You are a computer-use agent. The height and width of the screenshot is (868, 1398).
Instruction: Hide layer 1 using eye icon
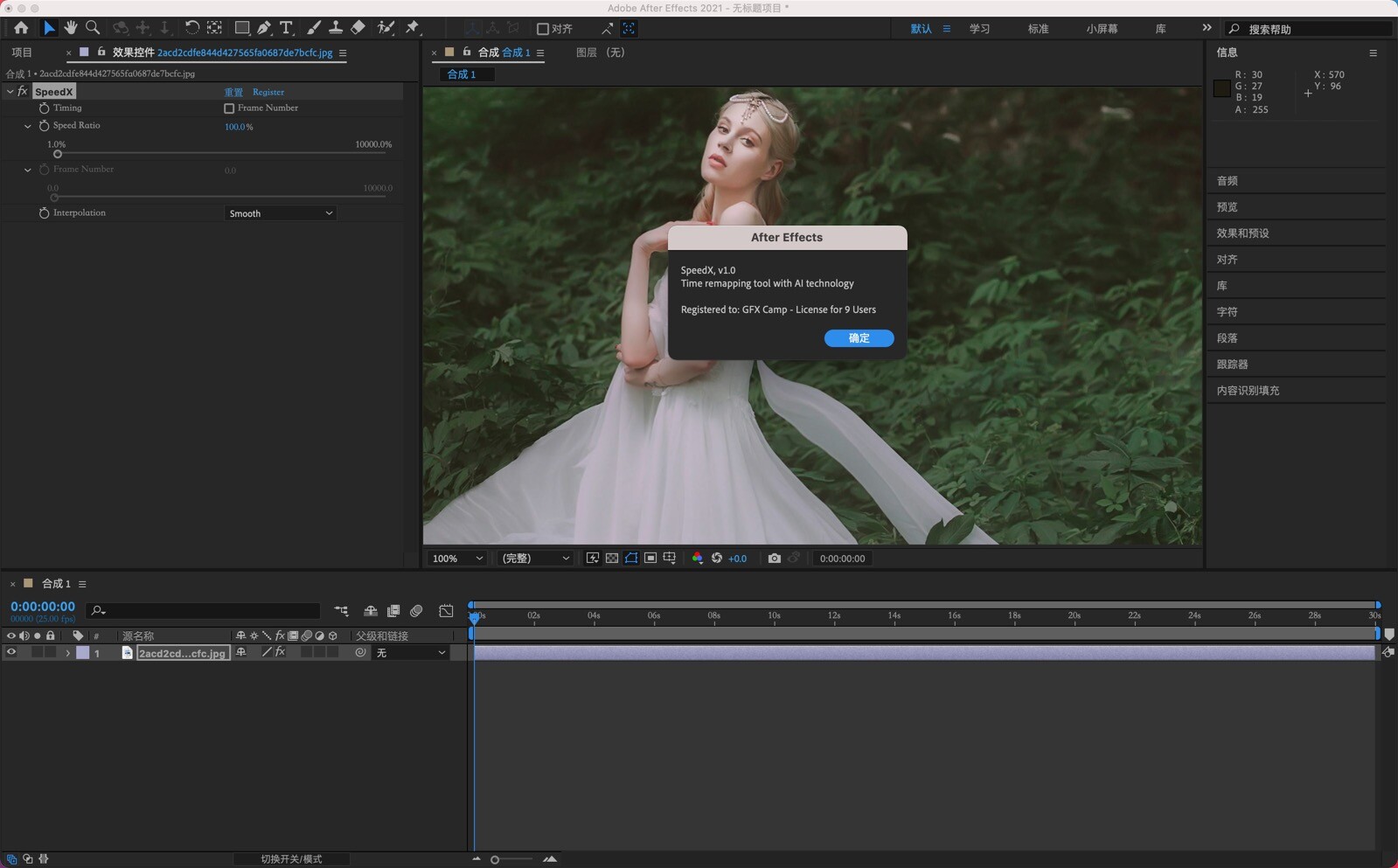11,652
